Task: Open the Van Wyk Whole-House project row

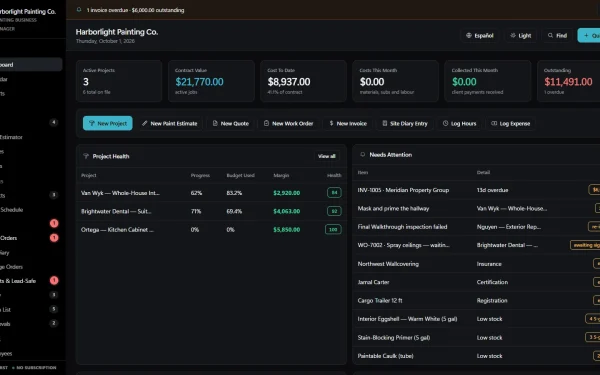Action: click(211, 193)
